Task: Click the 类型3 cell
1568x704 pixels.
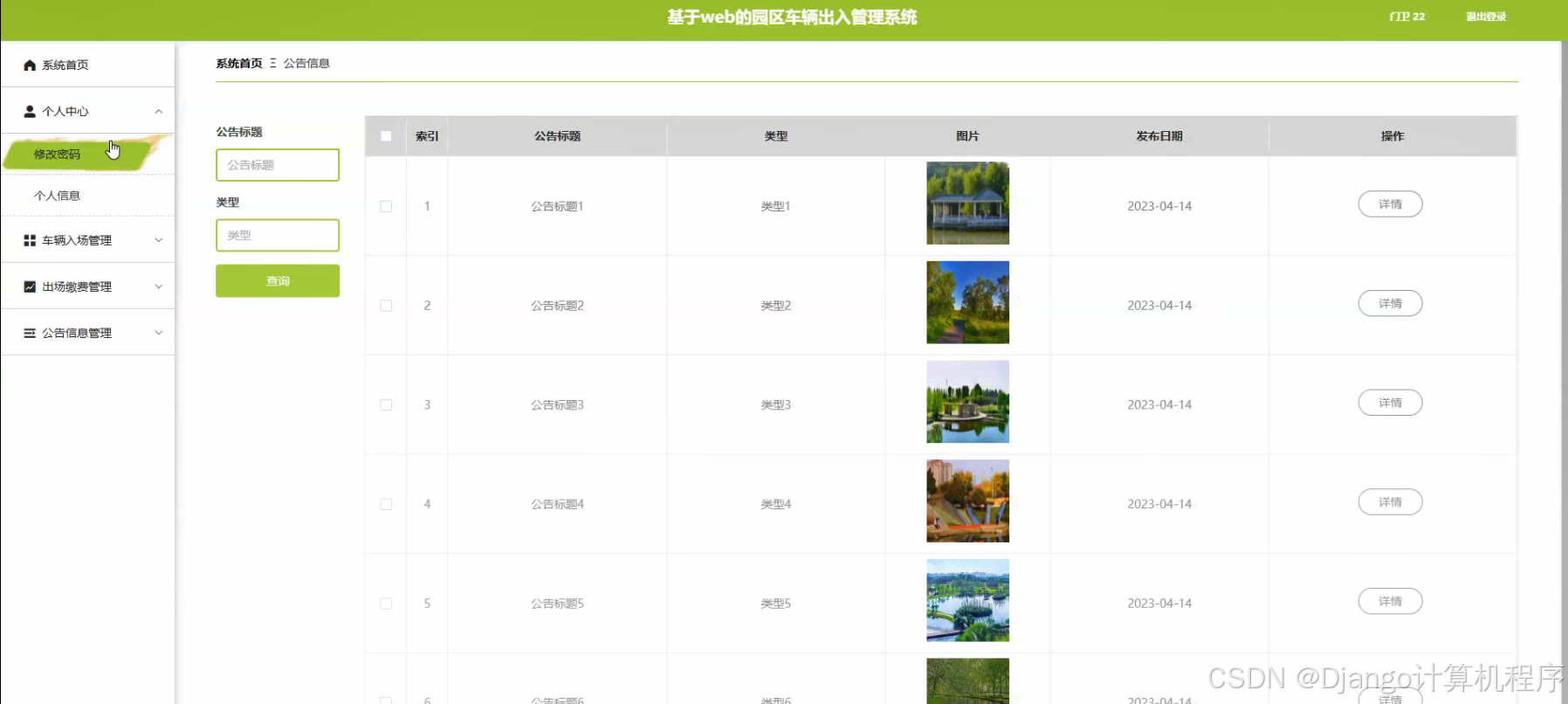Action: [775, 405]
